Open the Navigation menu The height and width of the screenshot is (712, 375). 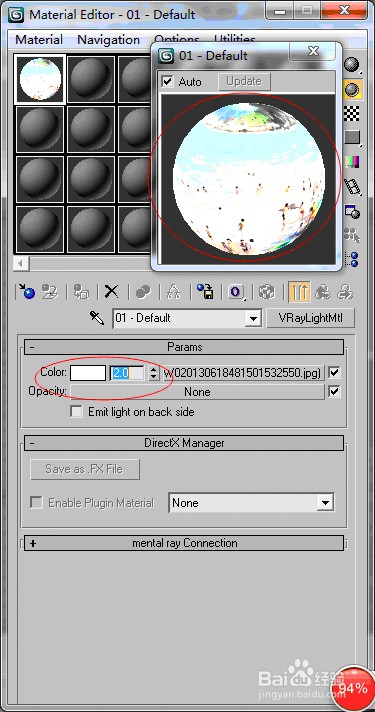(x=109, y=40)
